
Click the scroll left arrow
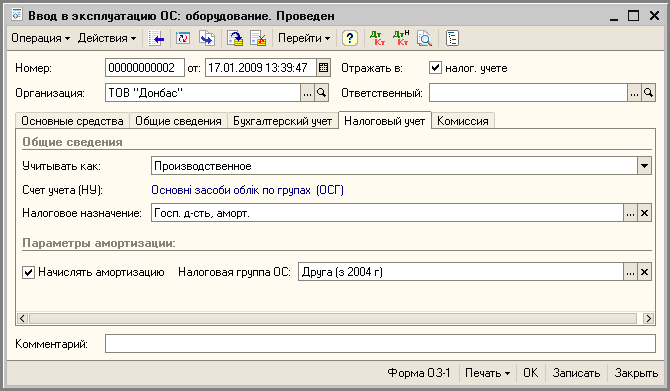[x=23, y=318]
